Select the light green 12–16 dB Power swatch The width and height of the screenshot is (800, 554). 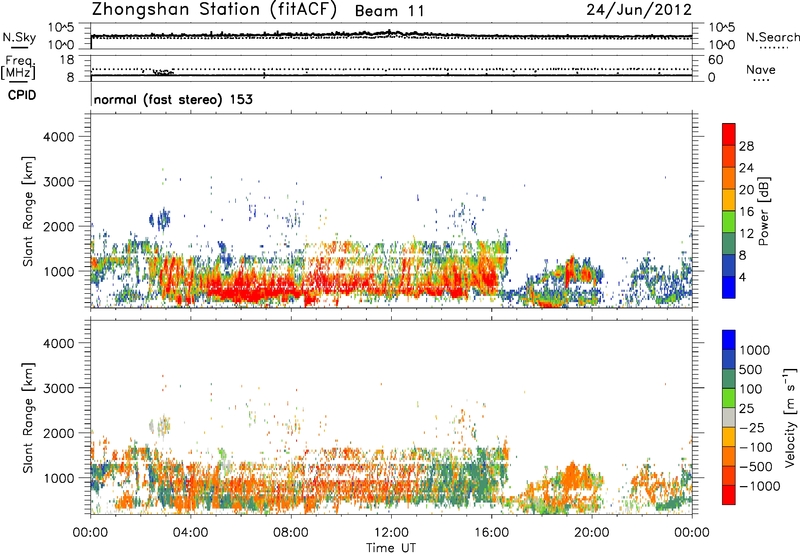point(729,222)
